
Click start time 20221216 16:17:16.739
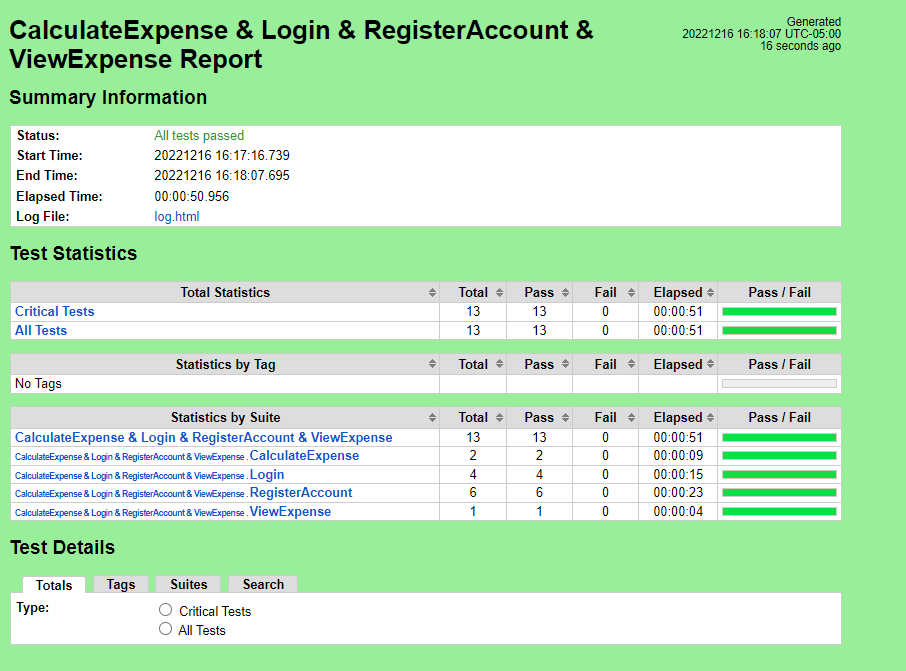(222, 155)
